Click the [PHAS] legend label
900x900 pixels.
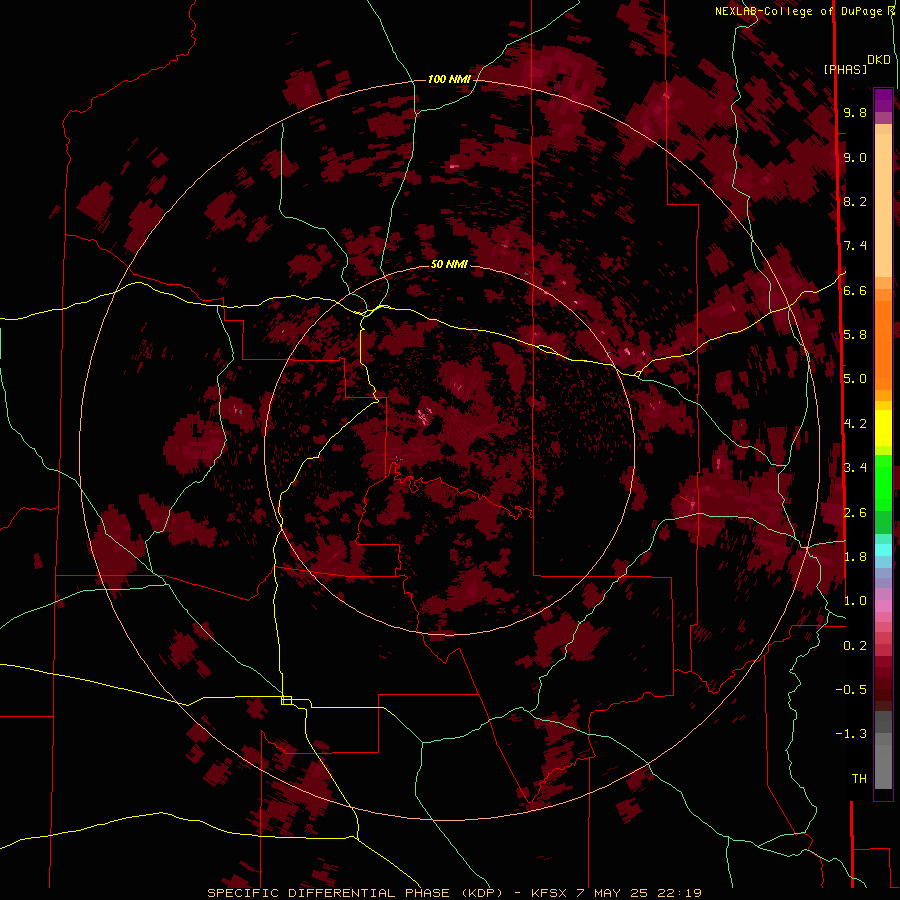[845, 69]
